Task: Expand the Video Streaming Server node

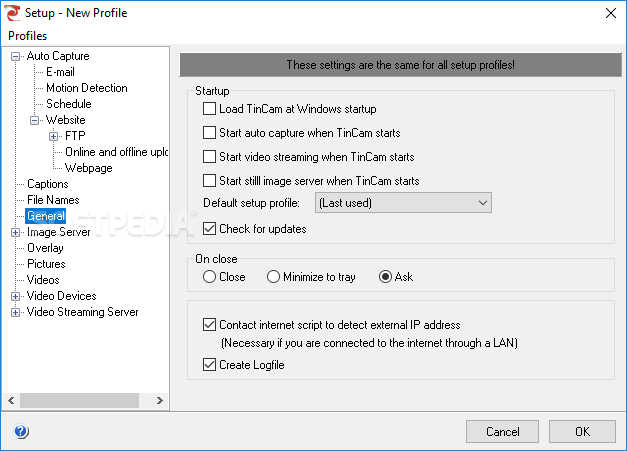Action: click(15, 312)
